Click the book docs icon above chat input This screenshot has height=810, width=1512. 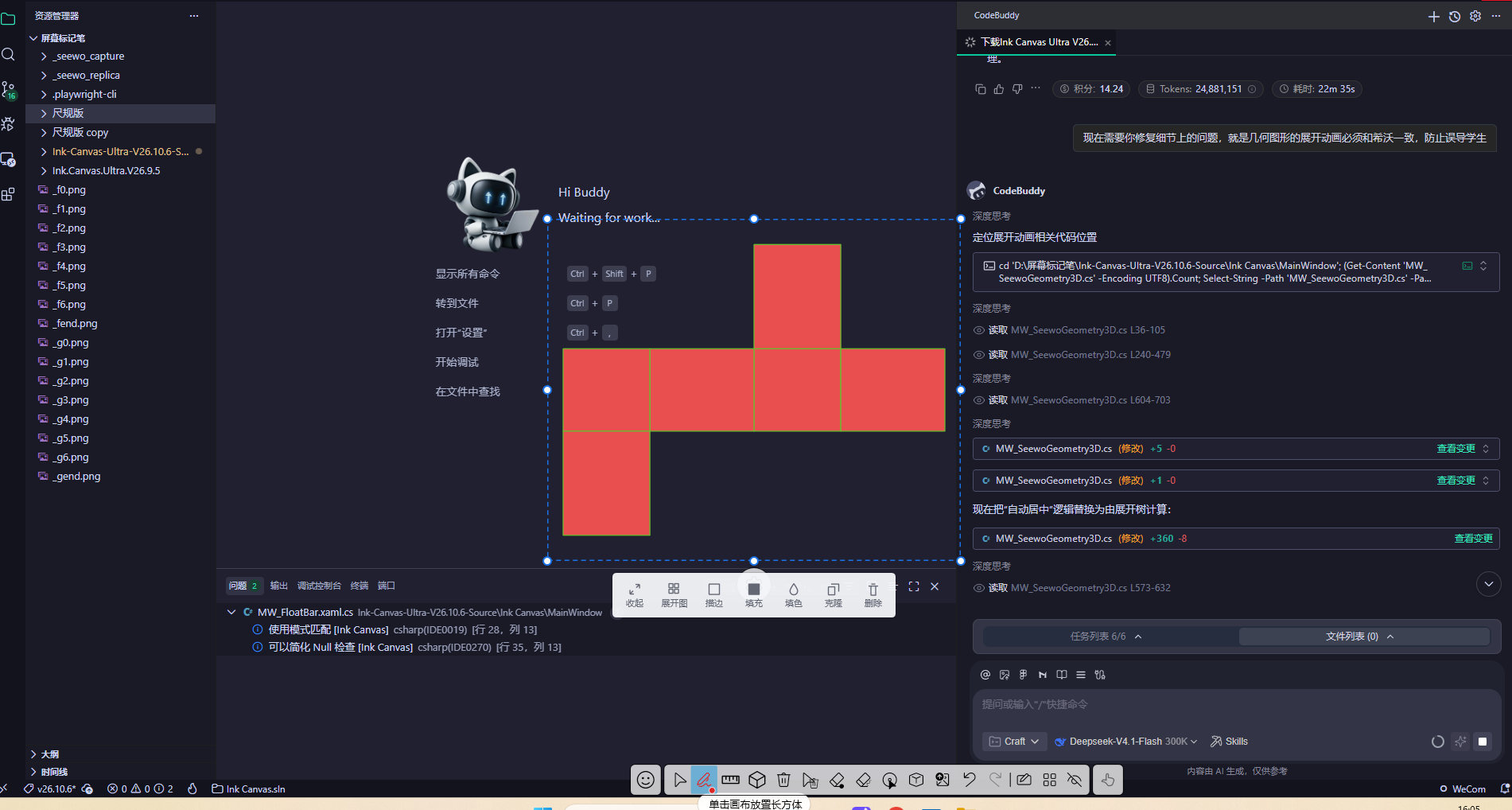coord(1062,675)
